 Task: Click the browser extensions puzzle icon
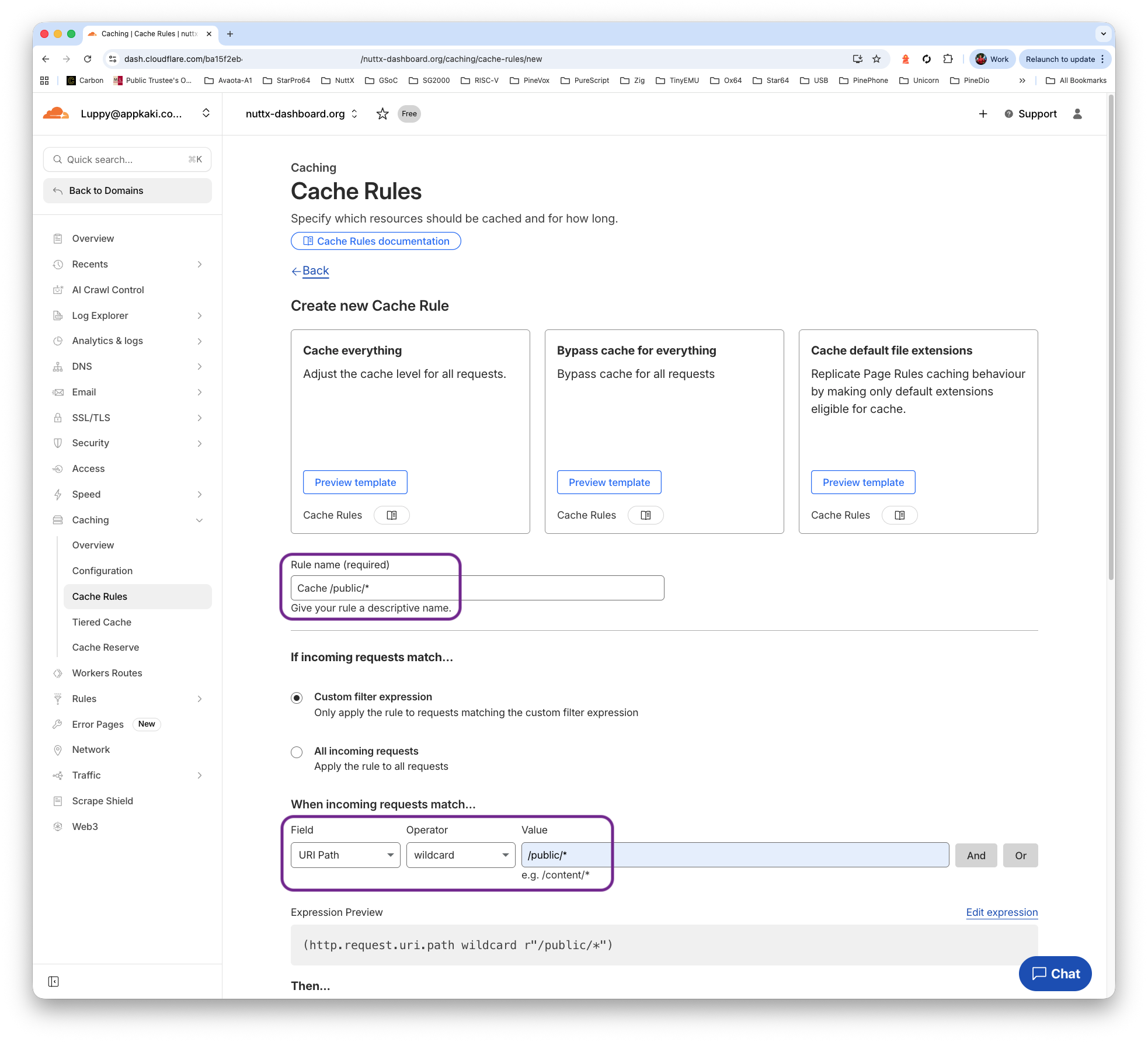948,59
